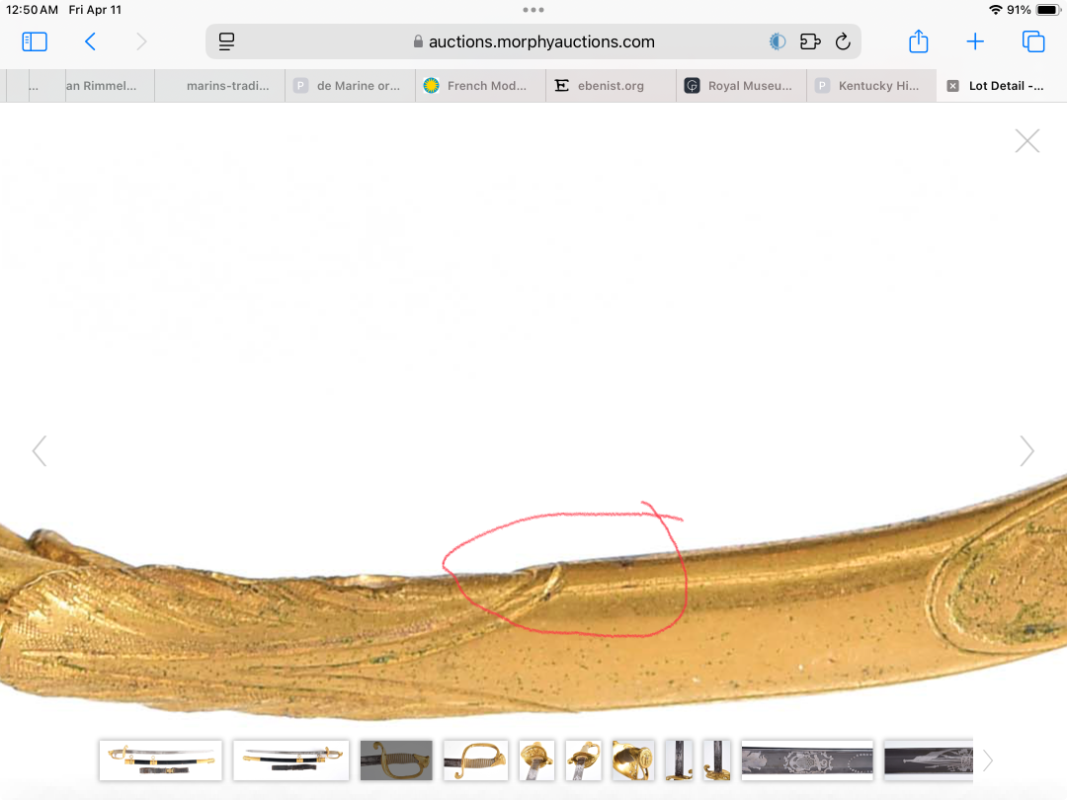The height and width of the screenshot is (800, 1067).
Task: Open the extensions puzzle icon
Action: (x=810, y=41)
